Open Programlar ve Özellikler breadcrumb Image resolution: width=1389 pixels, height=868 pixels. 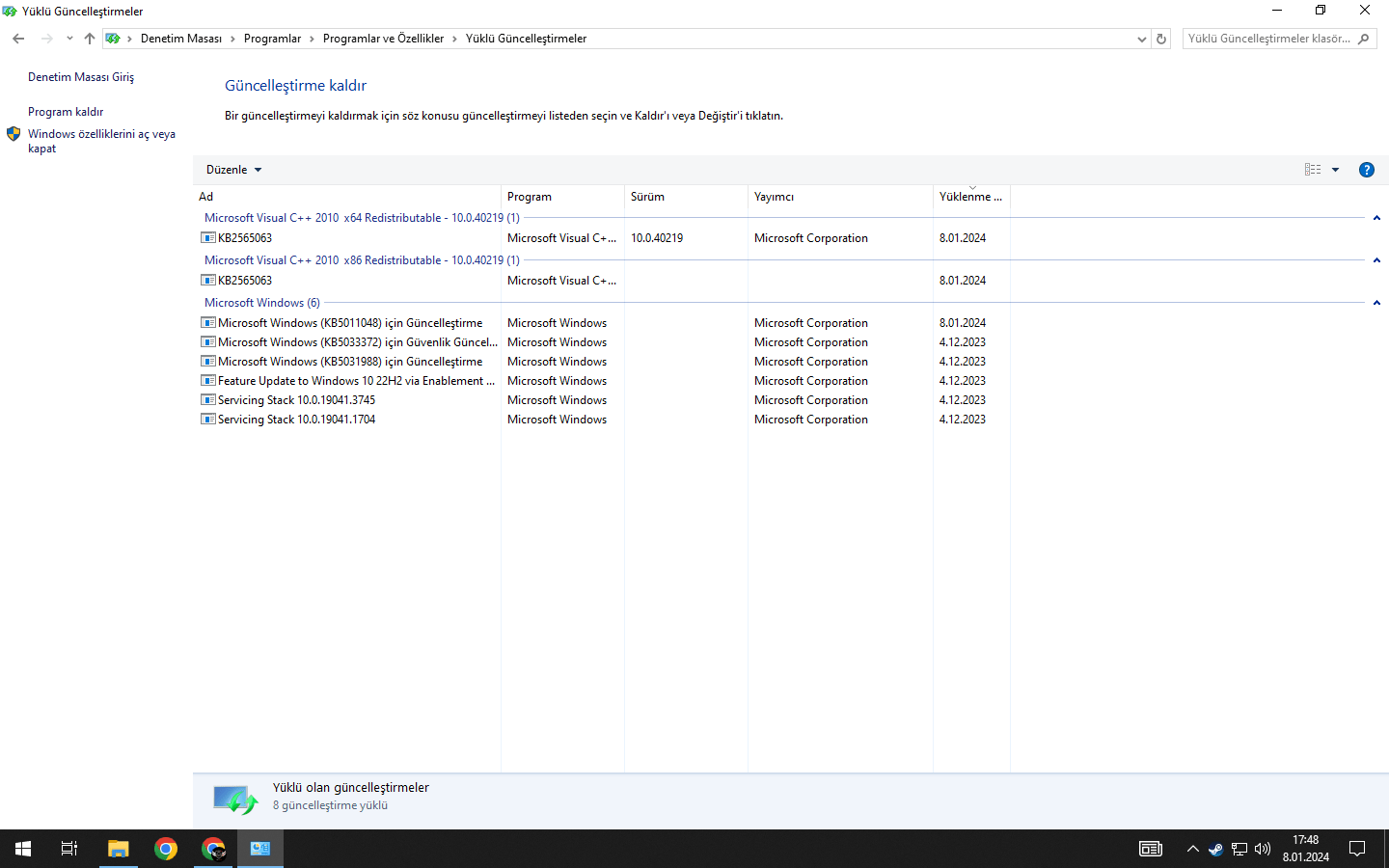[383, 39]
